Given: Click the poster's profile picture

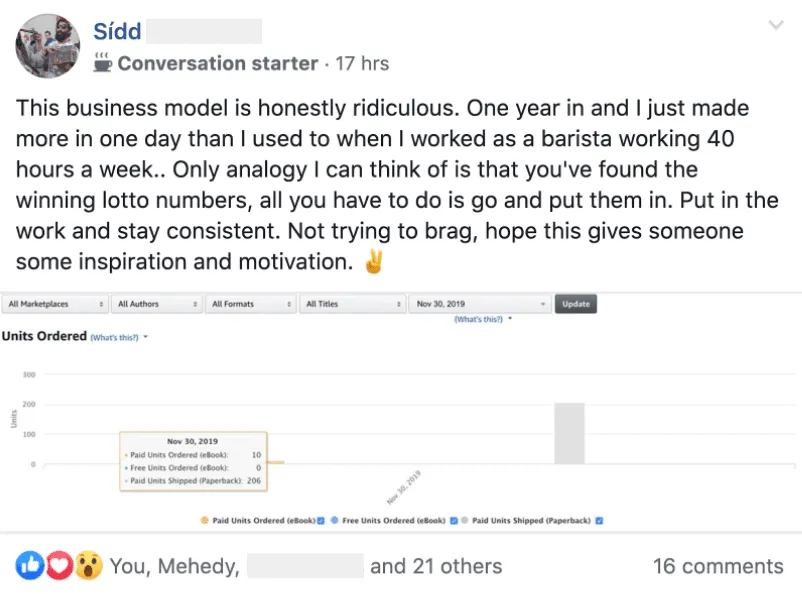Looking at the screenshot, I should tap(47, 46).
